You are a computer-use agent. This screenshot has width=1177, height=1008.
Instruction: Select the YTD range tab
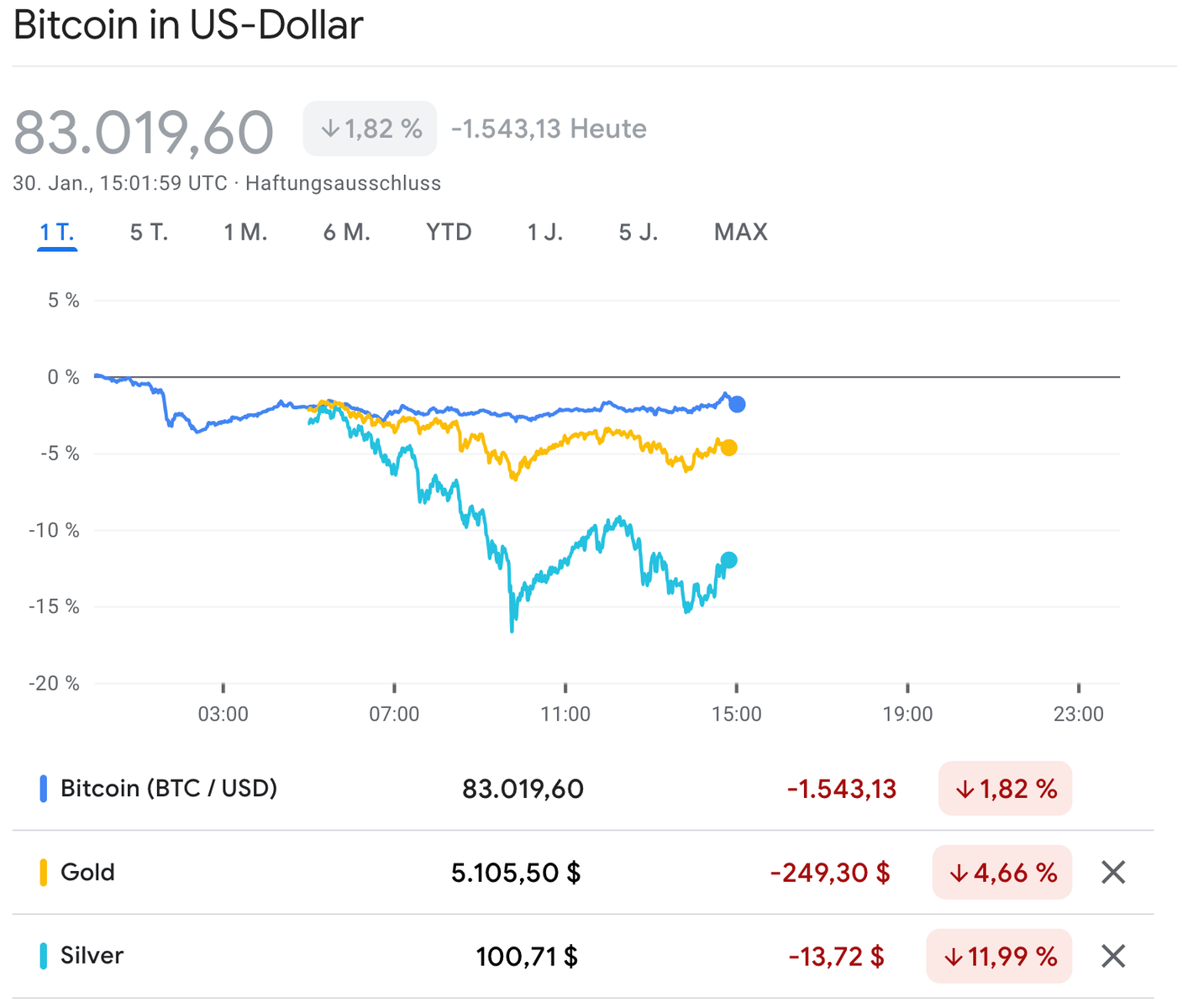click(449, 232)
